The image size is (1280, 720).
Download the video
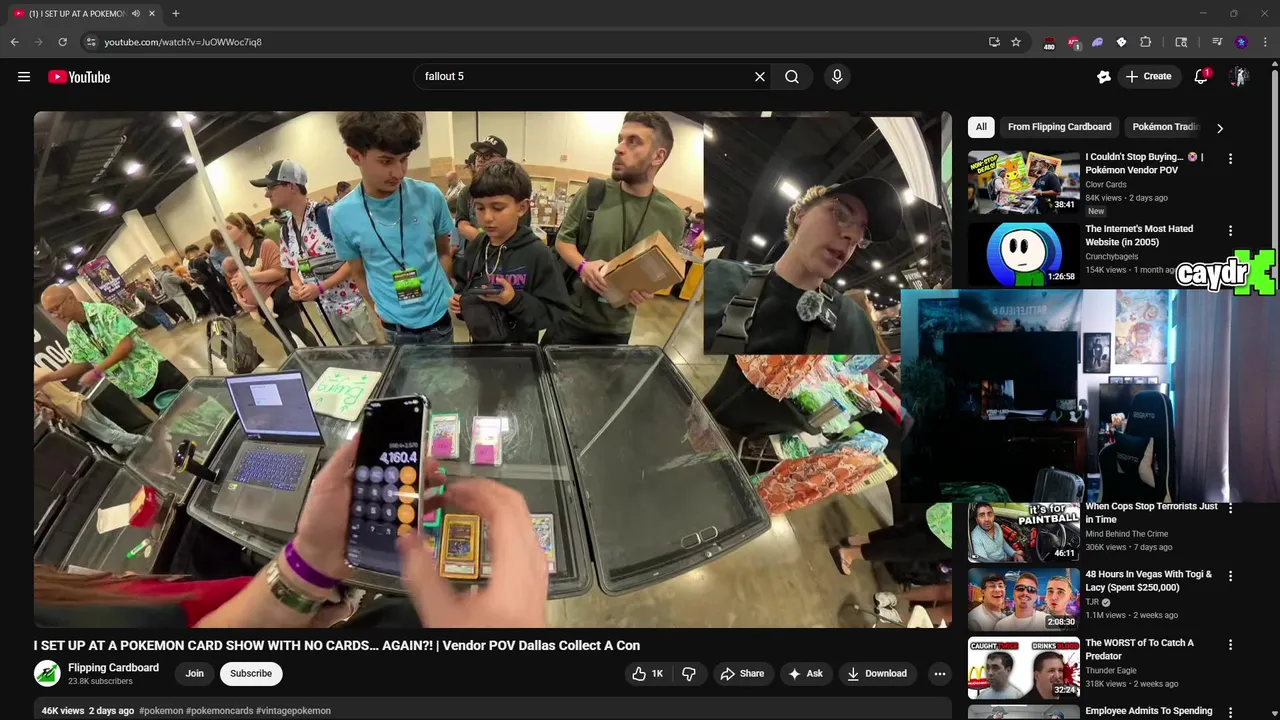pos(877,674)
